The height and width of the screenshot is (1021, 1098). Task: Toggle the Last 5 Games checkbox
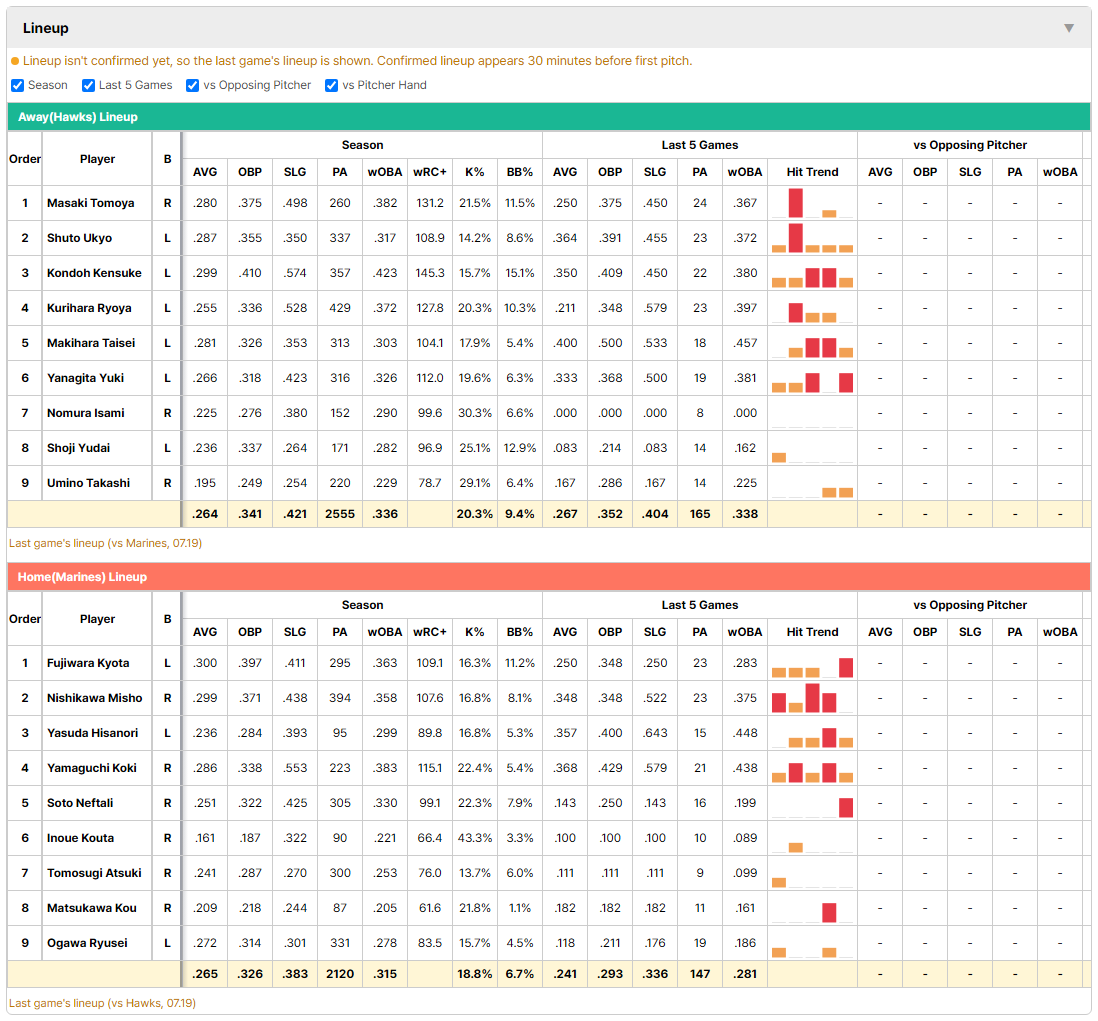pos(88,85)
